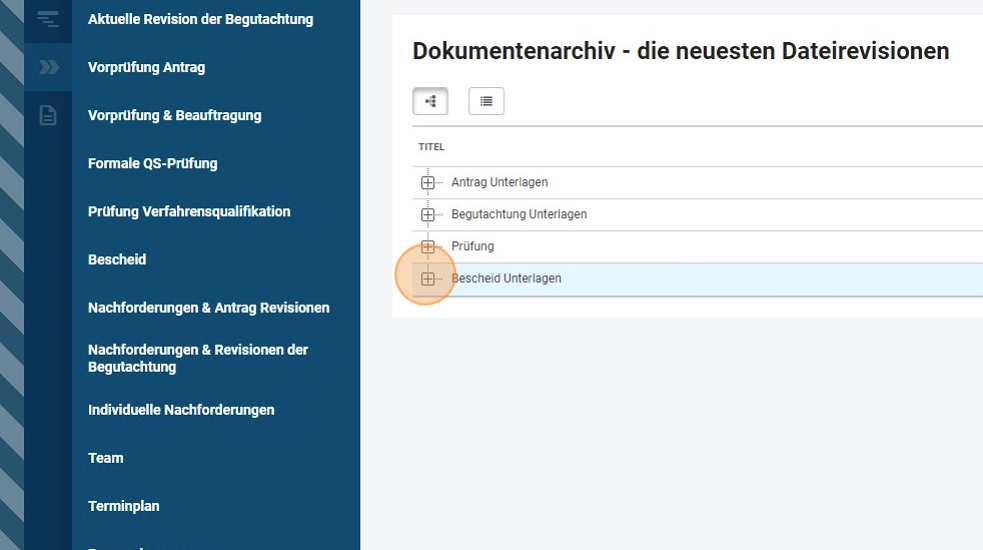Go to the Team section
Viewport: 983px width, 550px height.
105,457
